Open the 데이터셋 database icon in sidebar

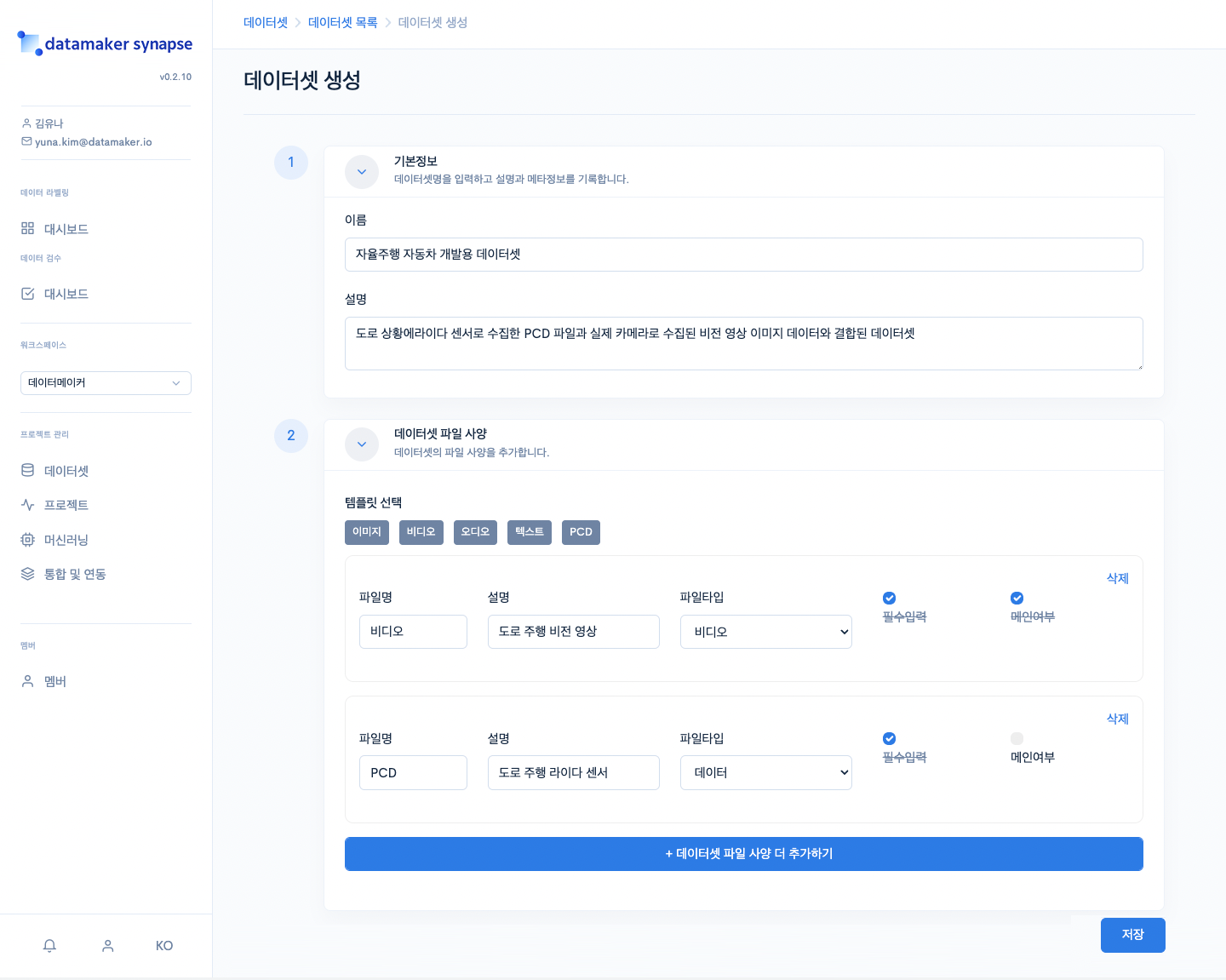point(28,471)
